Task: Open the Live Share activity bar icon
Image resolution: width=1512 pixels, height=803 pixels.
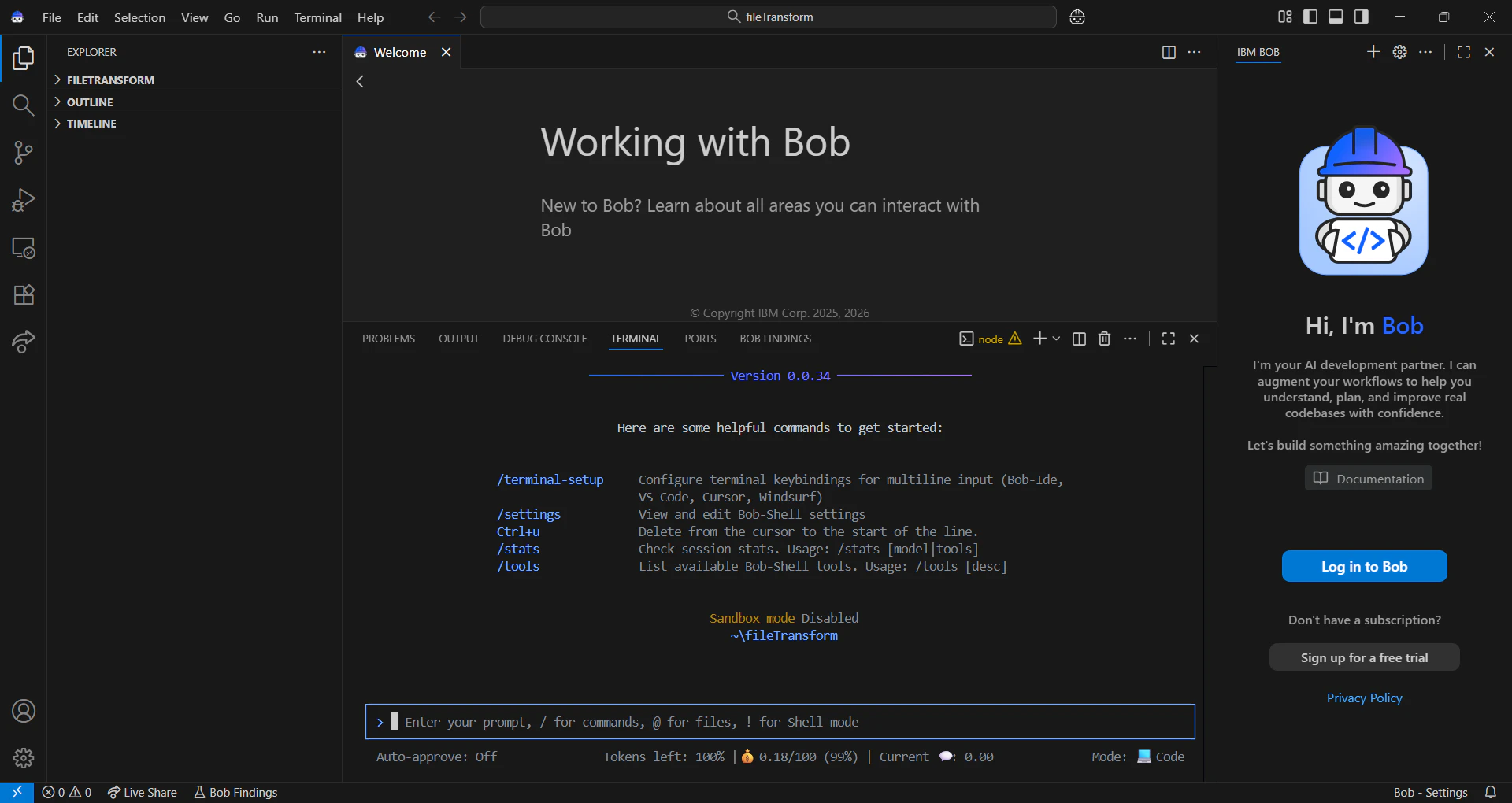Action: [24, 342]
